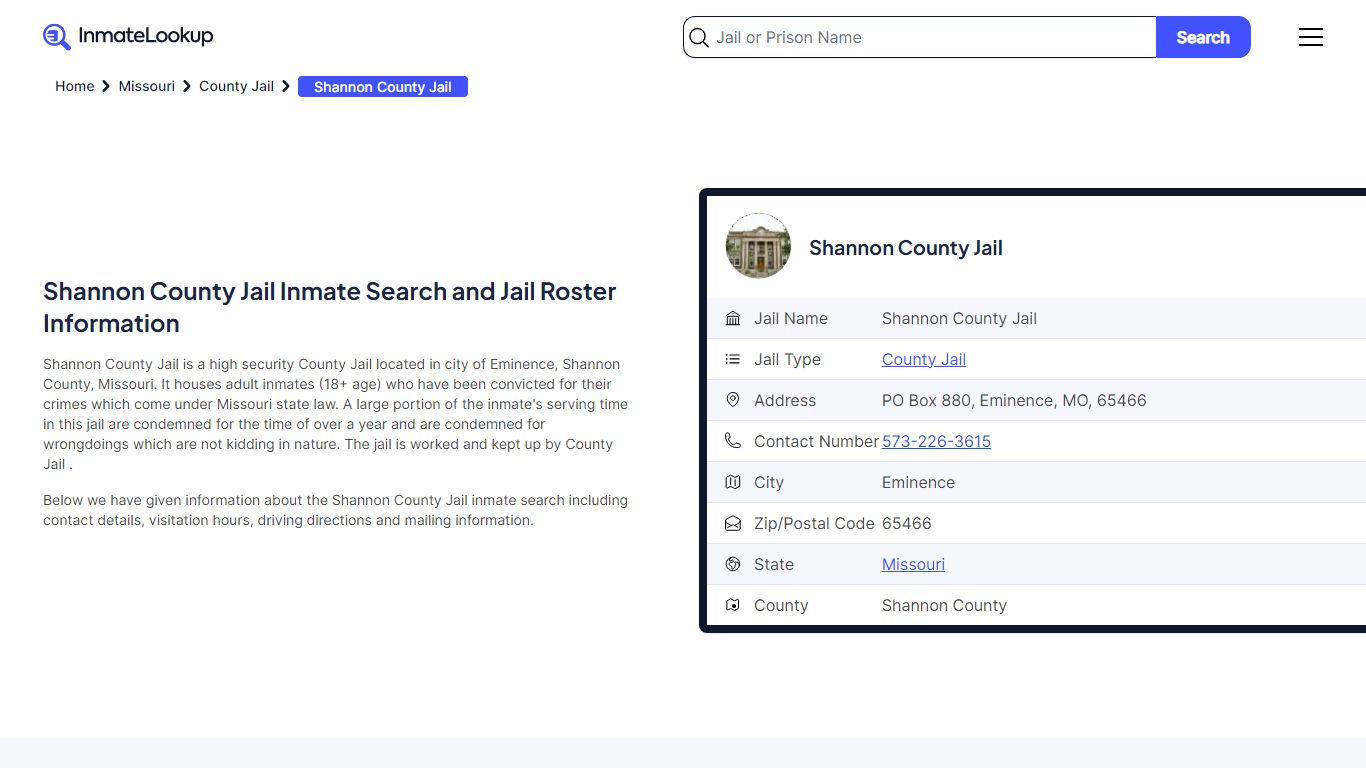Image resolution: width=1366 pixels, height=768 pixels.
Task: Click the page heading about Inmate Search
Action: [330, 307]
